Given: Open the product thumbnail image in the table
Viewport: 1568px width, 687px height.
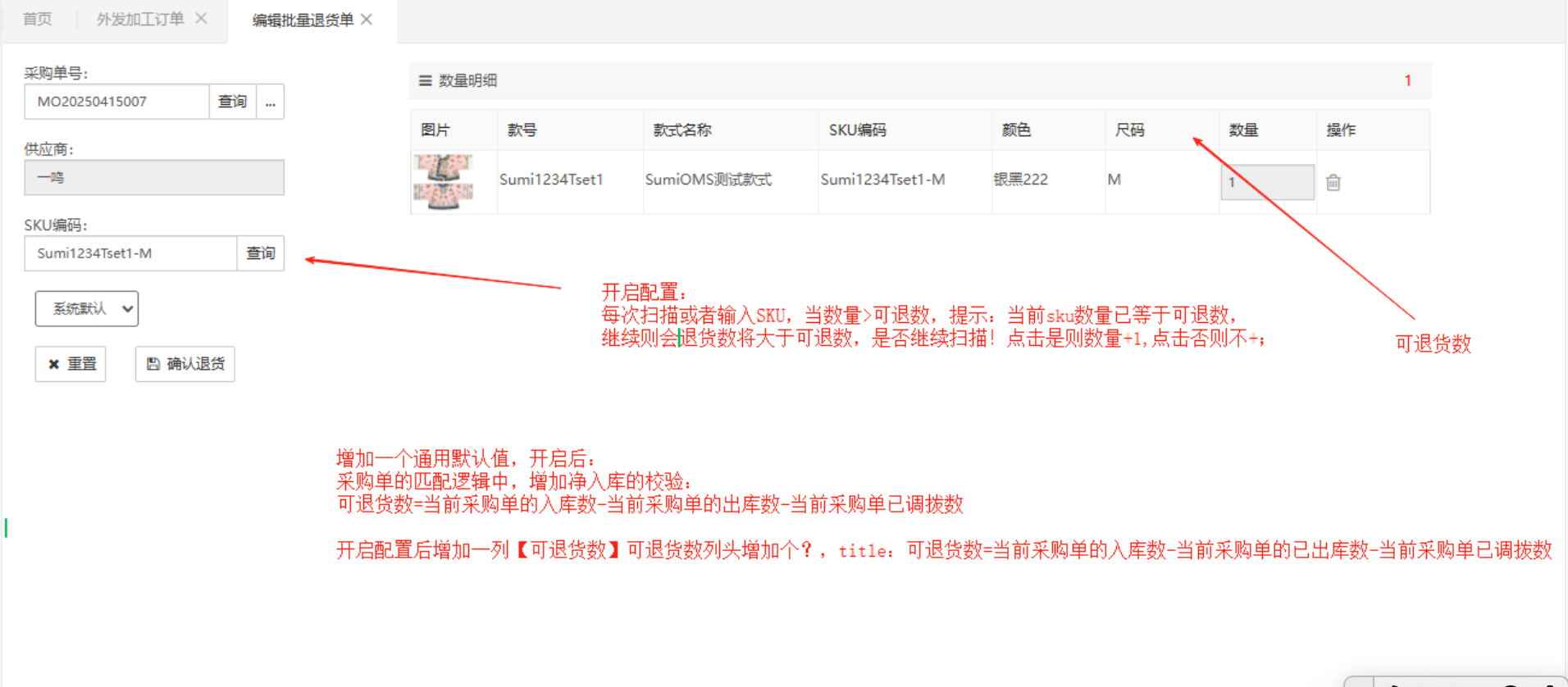Looking at the screenshot, I should coord(444,182).
